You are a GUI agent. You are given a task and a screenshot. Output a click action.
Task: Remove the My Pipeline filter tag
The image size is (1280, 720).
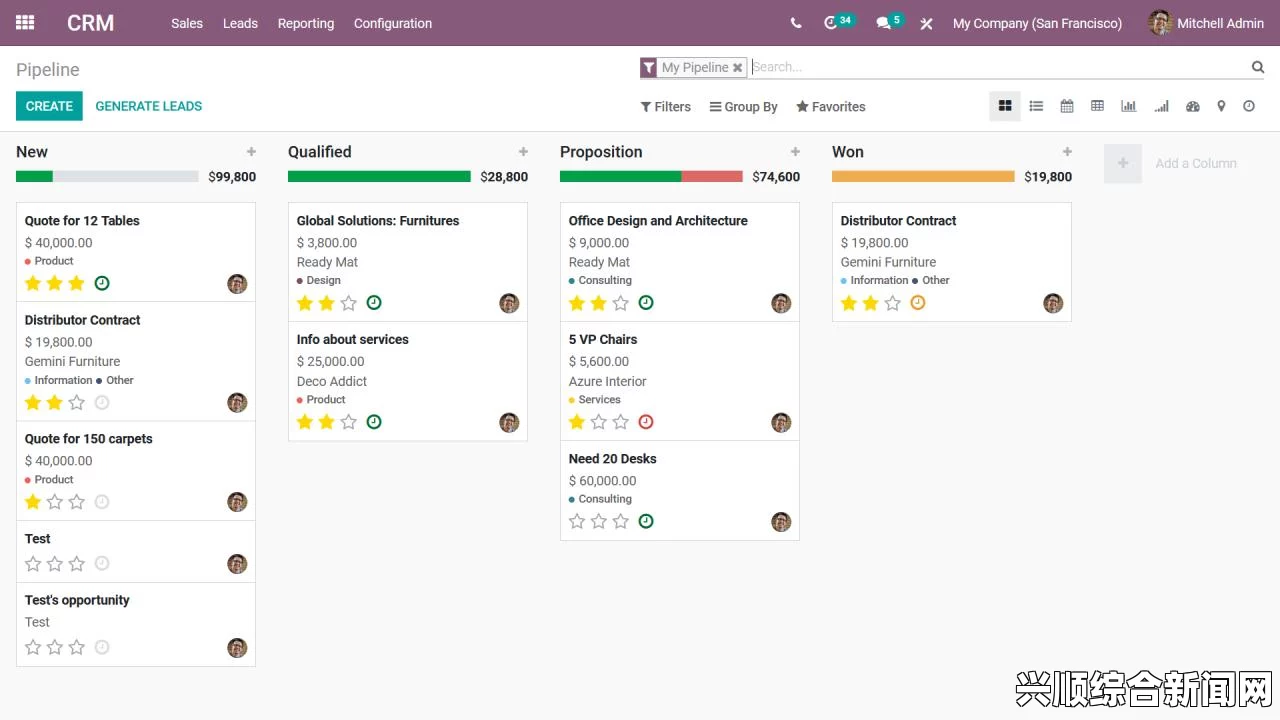[737, 68]
